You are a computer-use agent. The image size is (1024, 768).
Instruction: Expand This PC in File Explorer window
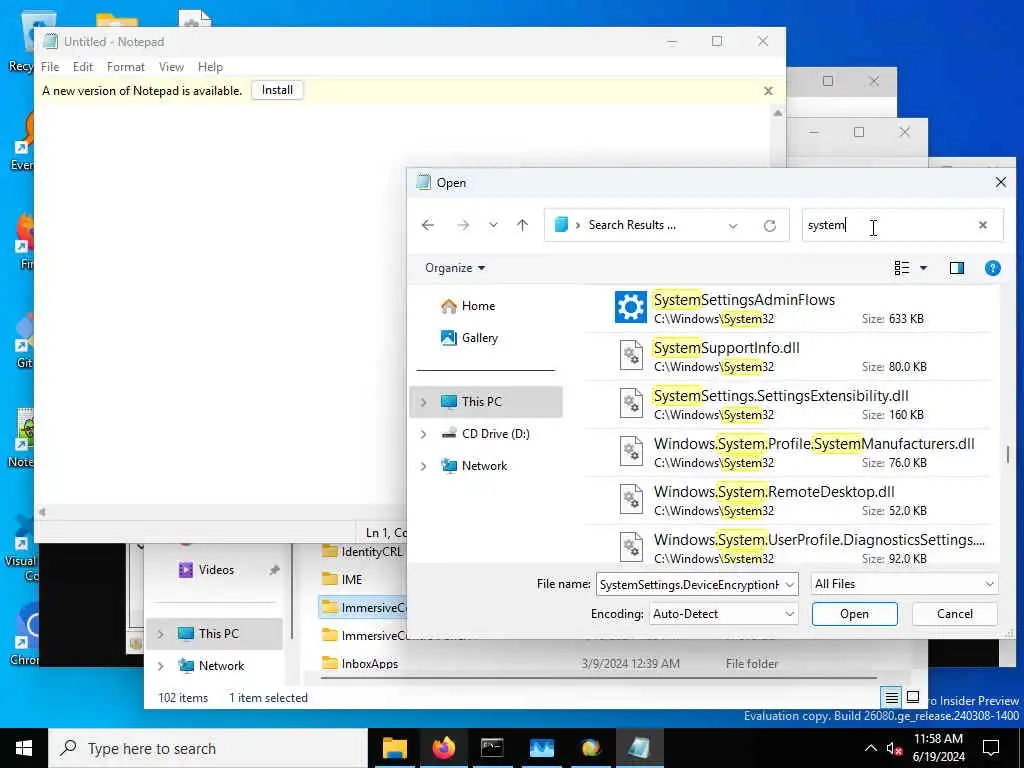(161, 634)
